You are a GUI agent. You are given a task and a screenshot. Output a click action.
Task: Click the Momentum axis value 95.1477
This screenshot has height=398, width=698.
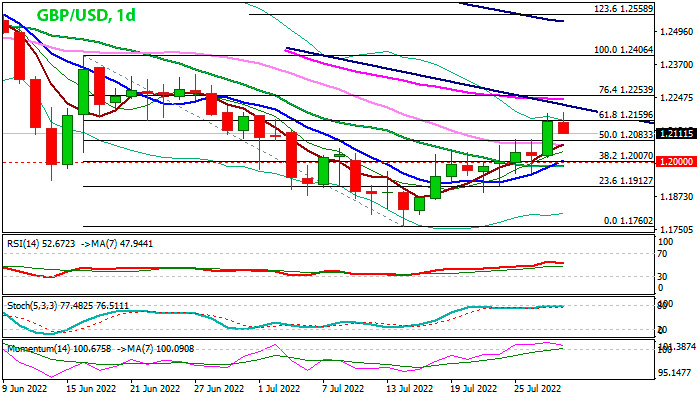674,373
